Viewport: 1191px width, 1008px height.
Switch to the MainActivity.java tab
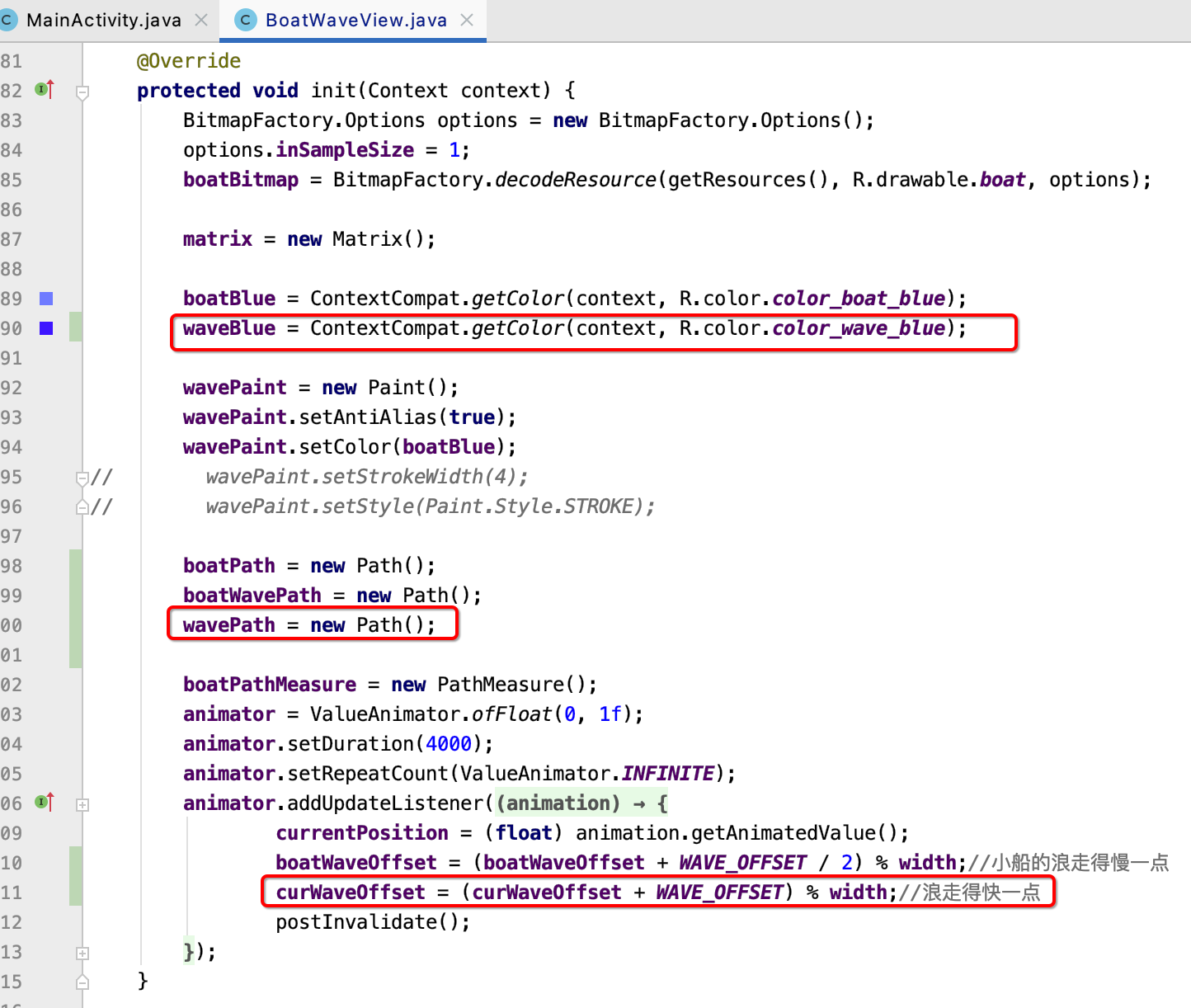104,20
